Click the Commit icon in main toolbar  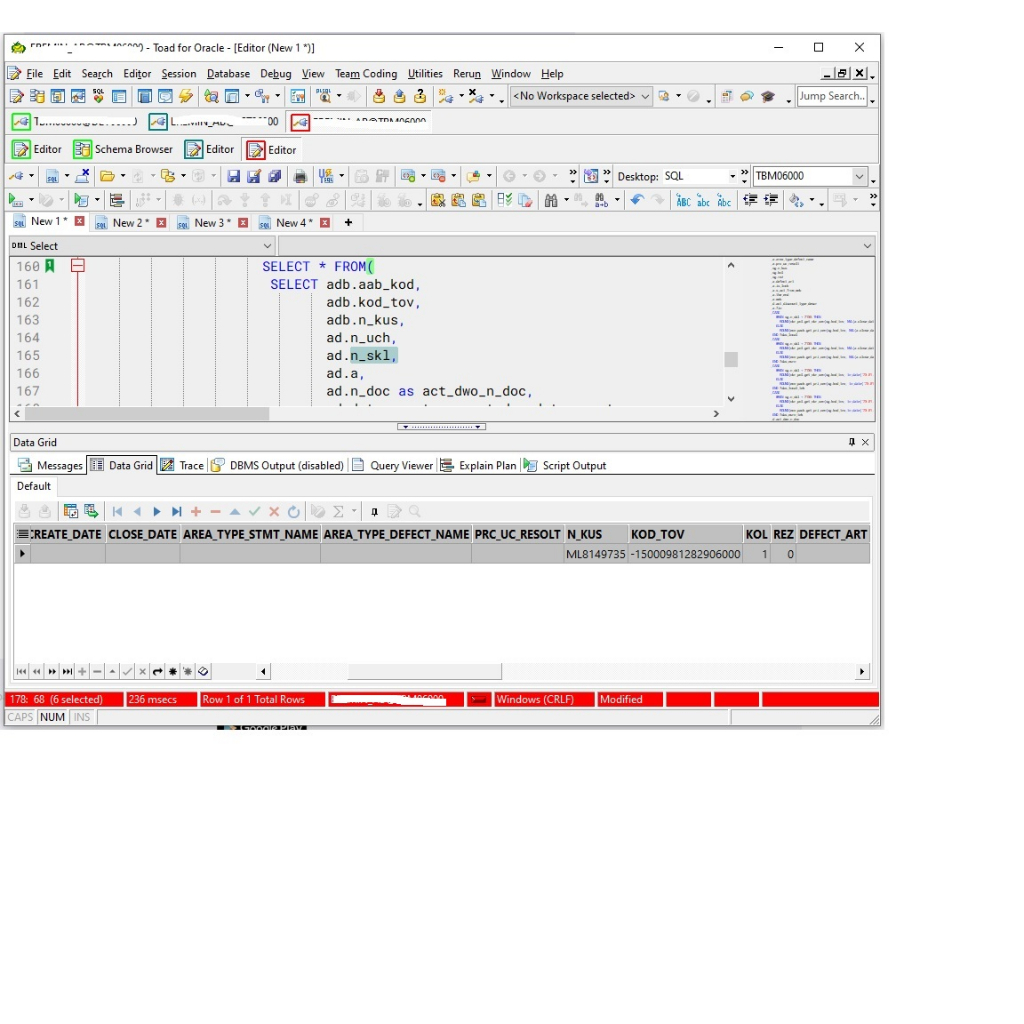(x=379, y=97)
